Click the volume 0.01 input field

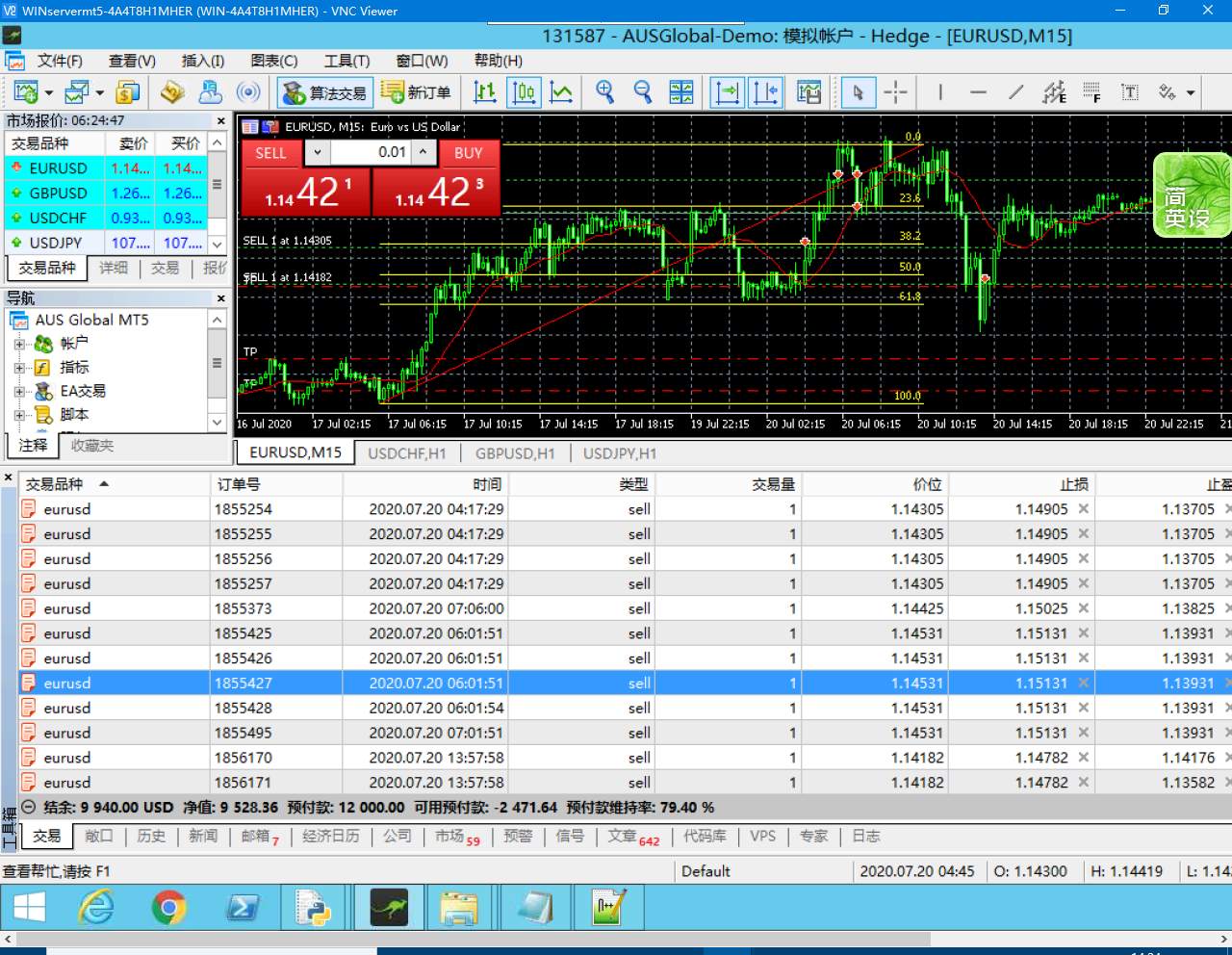[x=372, y=152]
